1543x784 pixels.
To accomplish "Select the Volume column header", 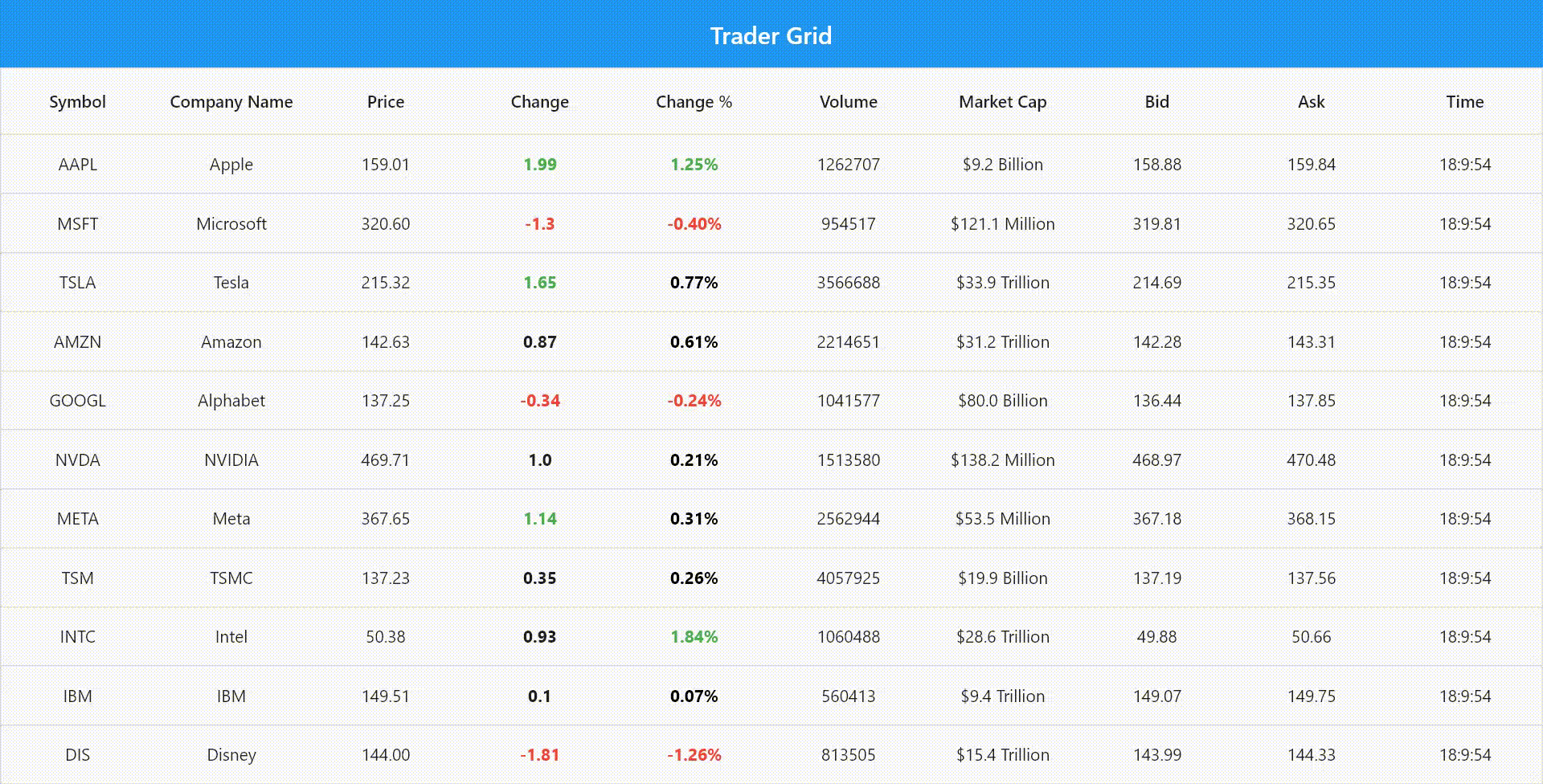I will click(x=848, y=102).
